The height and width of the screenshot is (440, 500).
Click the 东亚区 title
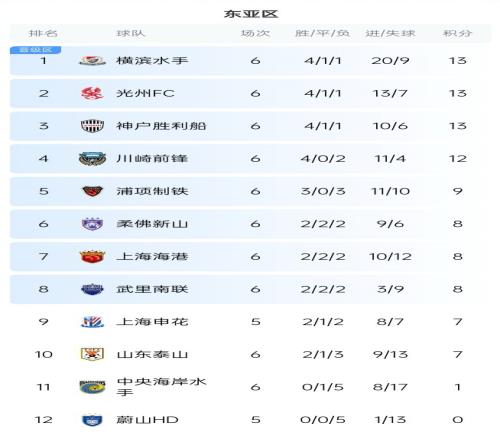pyautogui.click(x=251, y=14)
